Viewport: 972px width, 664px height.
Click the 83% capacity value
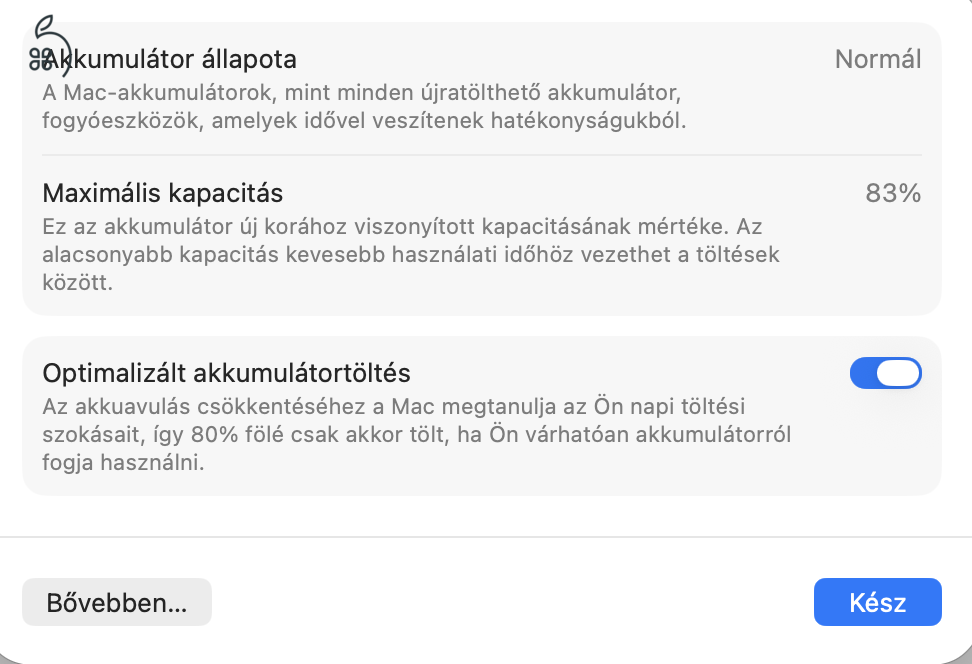coord(892,193)
